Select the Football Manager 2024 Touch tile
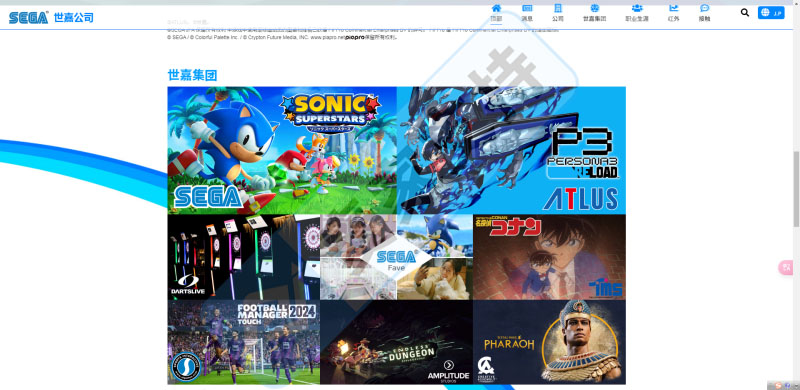 [x=244, y=342]
